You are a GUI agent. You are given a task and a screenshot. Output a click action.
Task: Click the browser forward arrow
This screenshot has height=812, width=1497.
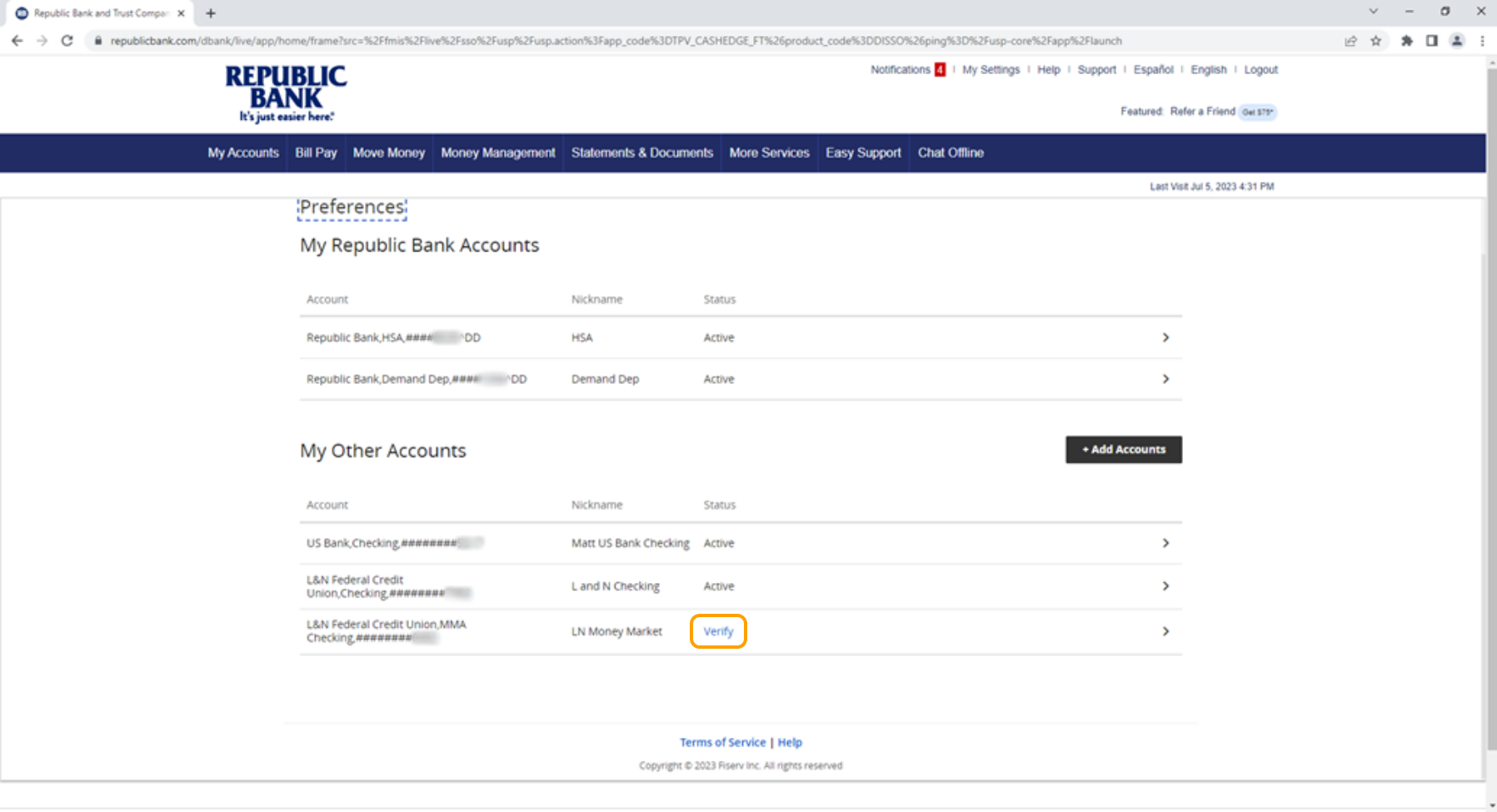[42, 40]
